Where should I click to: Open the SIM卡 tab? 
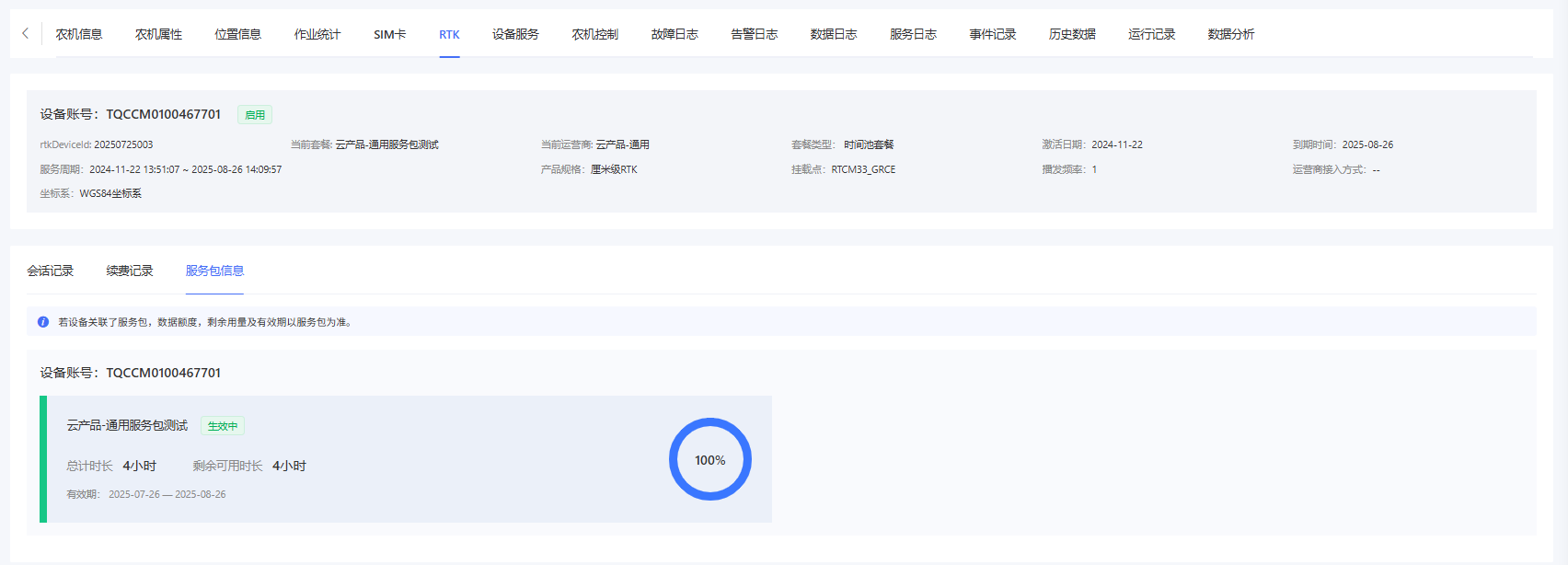(x=389, y=34)
